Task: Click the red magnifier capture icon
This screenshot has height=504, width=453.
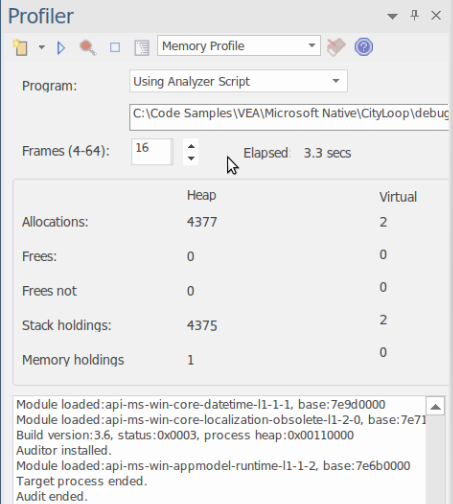Action: [88, 48]
